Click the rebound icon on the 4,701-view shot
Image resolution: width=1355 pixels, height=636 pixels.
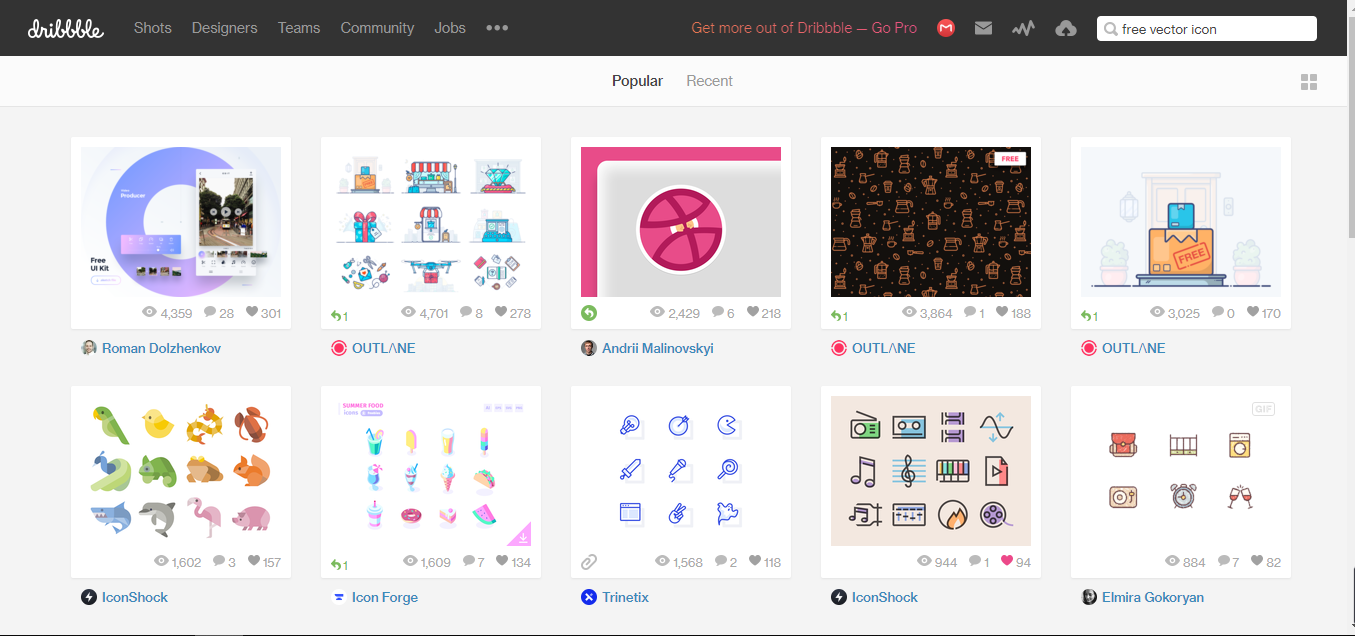click(x=335, y=316)
